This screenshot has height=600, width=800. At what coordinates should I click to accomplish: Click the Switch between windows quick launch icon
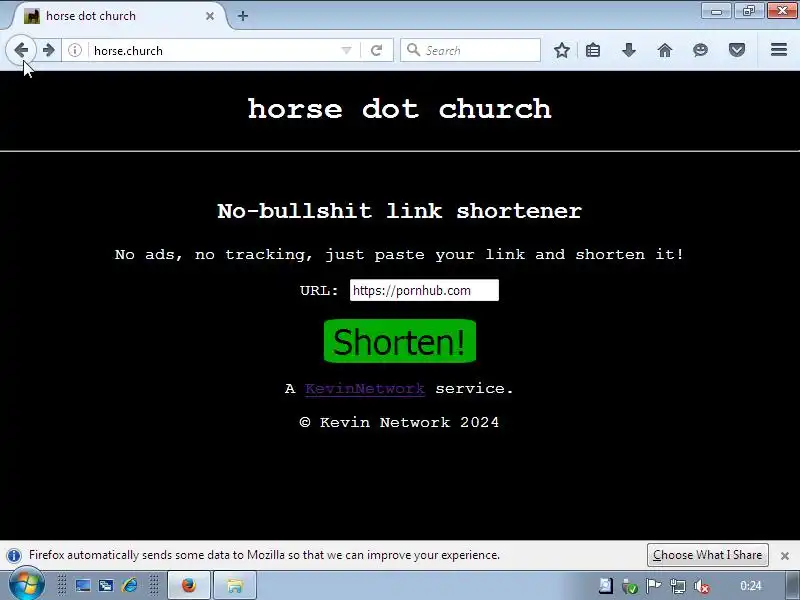[x=106, y=585]
